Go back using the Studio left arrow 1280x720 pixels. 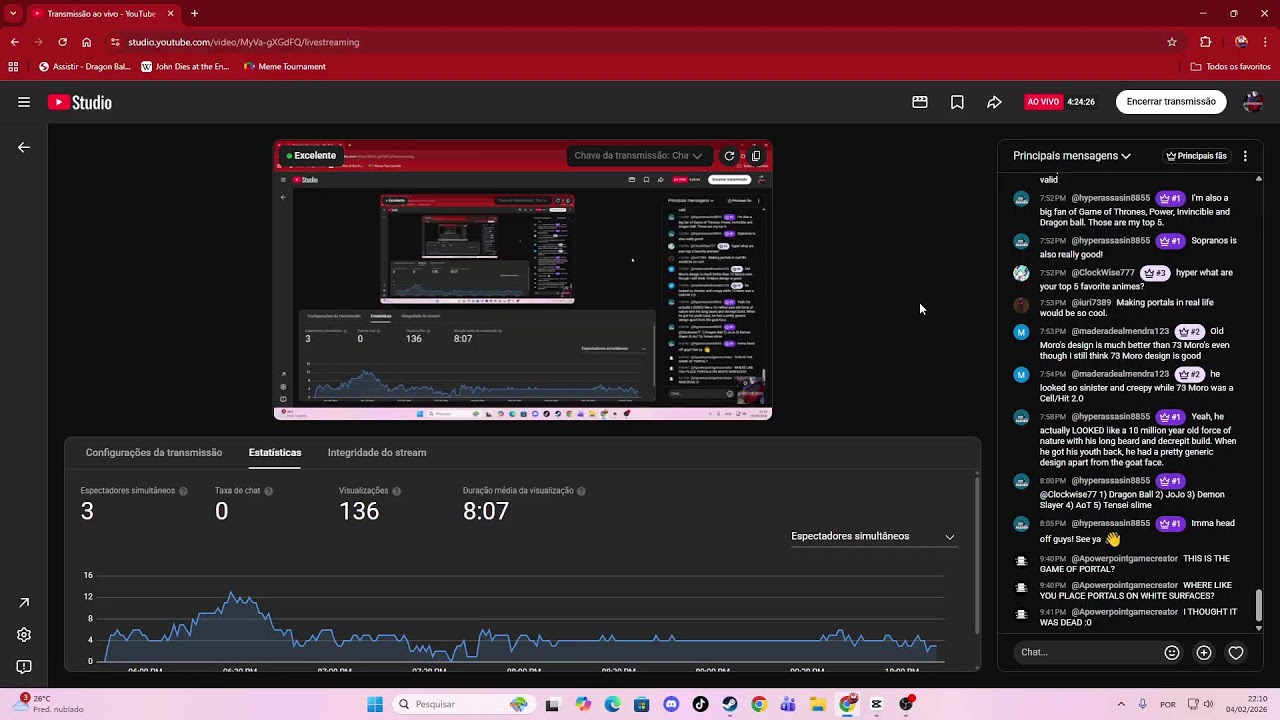point(24,147)
